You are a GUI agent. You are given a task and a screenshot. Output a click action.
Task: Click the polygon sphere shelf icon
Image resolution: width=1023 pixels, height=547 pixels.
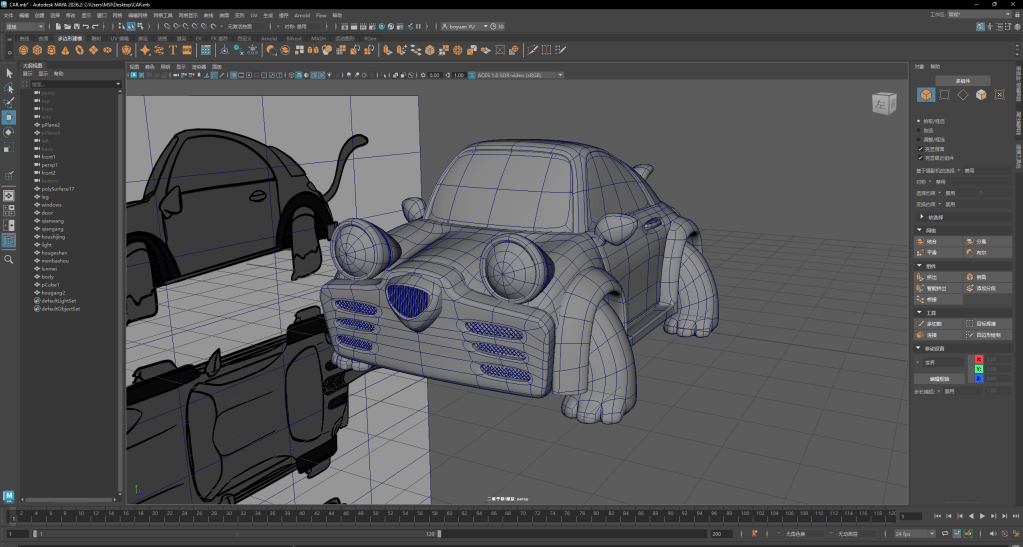pyautogui.click(x=23, y=49)
